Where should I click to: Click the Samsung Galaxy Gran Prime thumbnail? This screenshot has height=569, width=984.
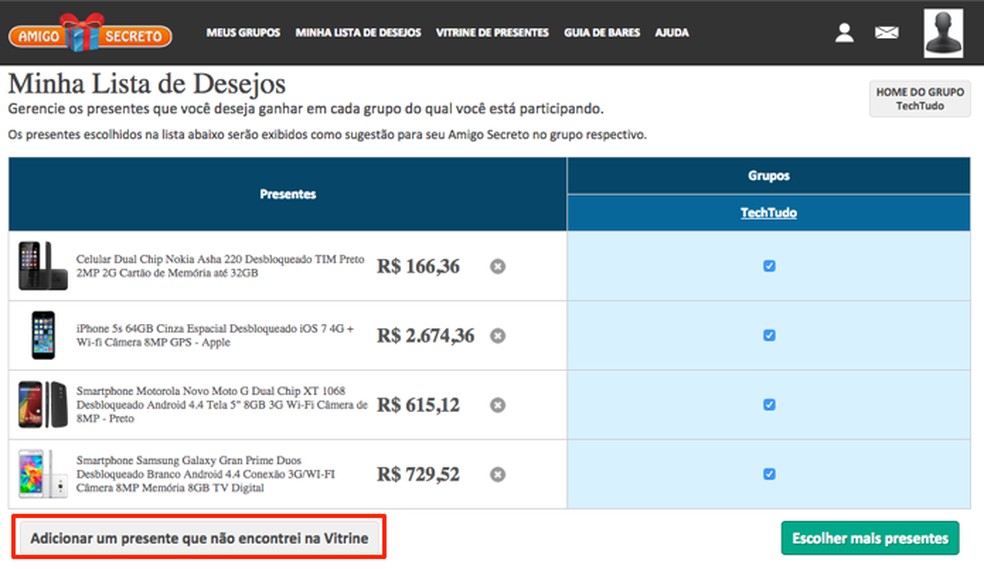tap(43, 474)
